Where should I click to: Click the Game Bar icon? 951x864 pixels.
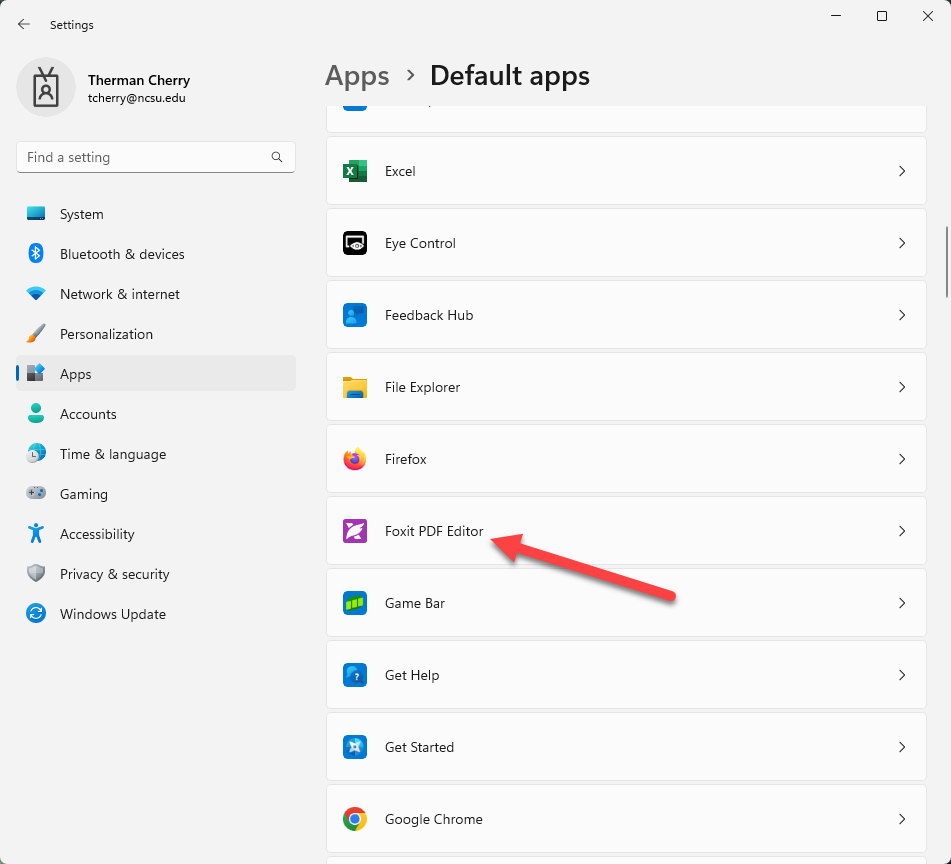[354, 603]
